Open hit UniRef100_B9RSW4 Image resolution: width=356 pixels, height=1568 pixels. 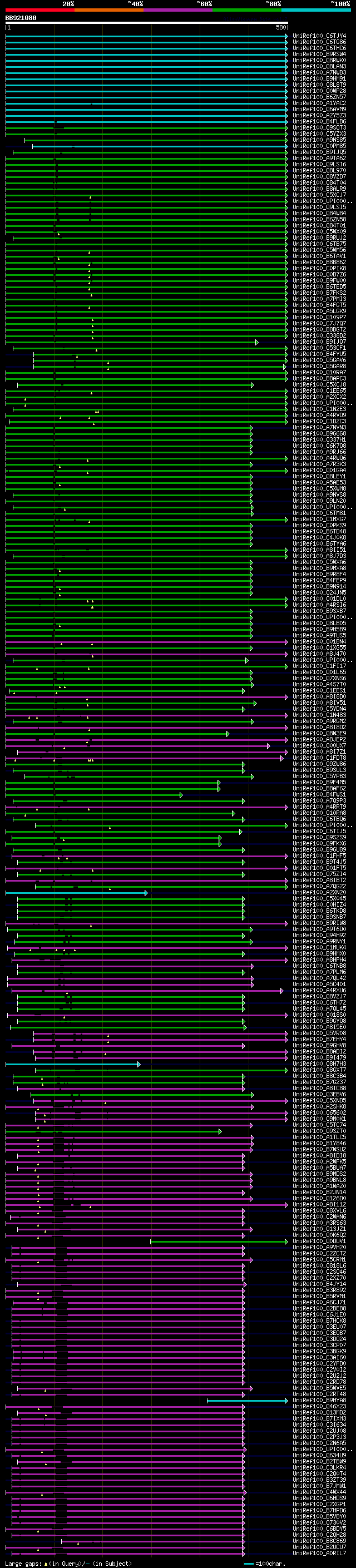[x=319, y=54]
